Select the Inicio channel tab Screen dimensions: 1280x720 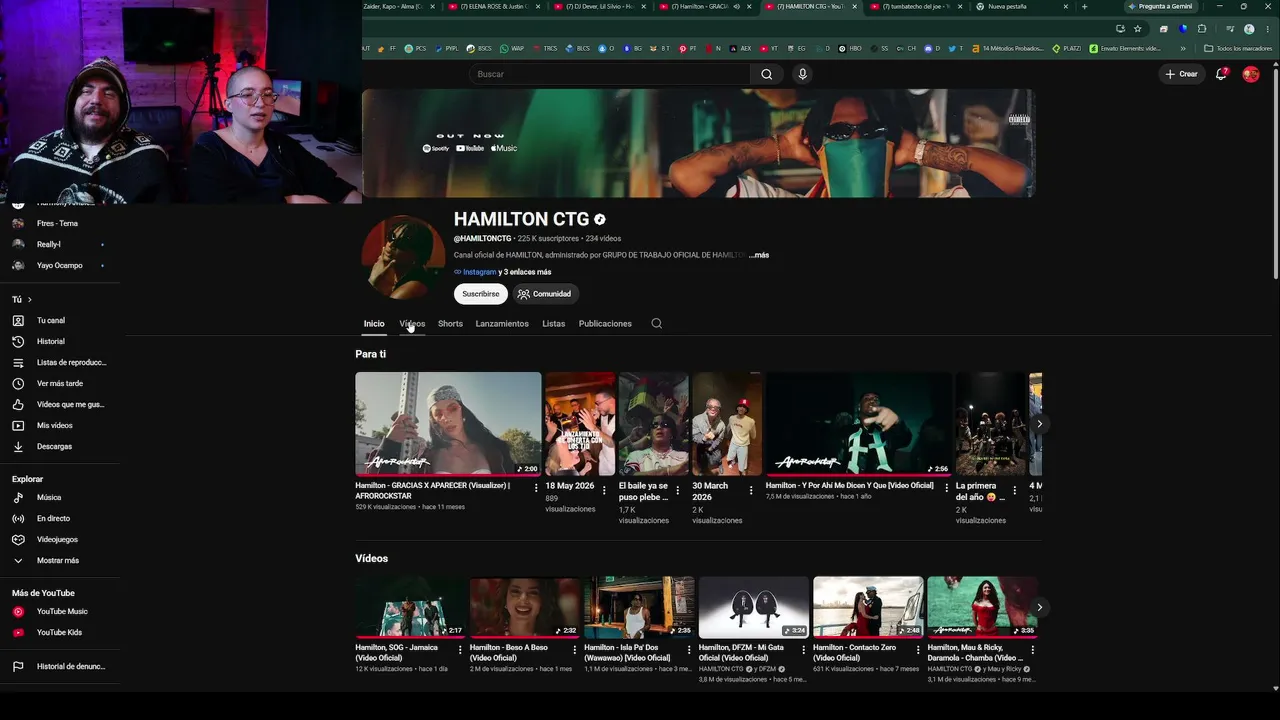tap(374, 324)
